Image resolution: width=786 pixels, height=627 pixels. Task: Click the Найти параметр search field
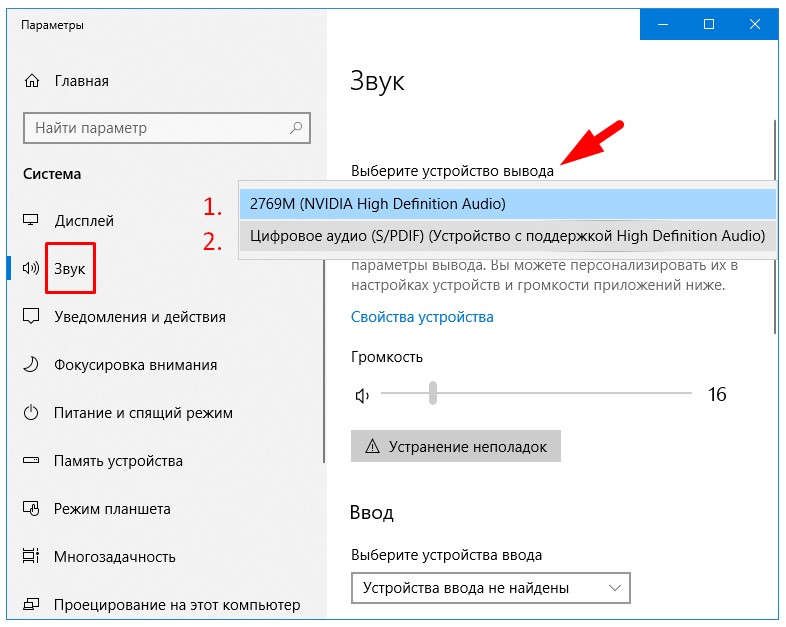tap(167, 128)
